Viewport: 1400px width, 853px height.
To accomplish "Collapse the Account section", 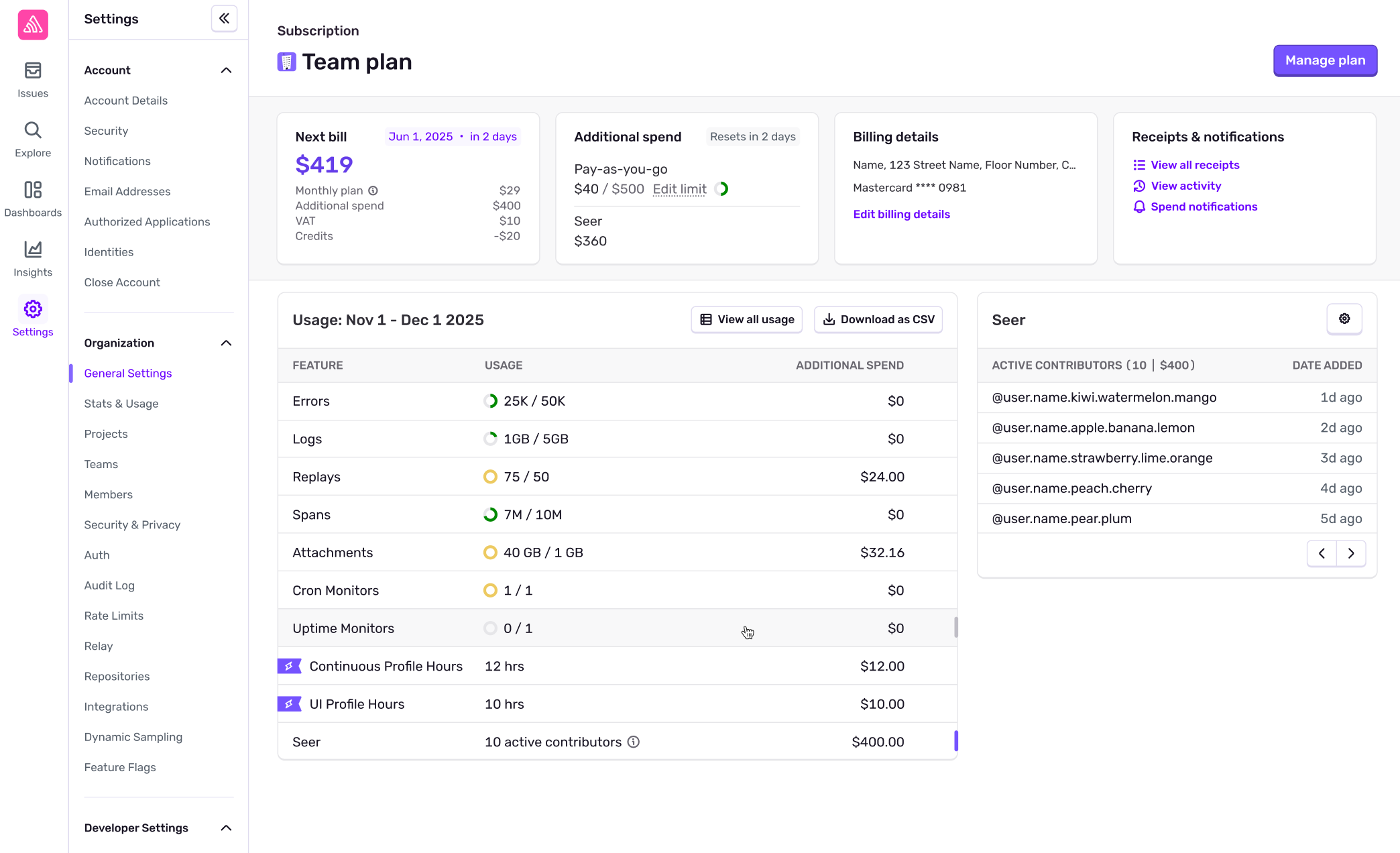I will (x=226, y=70).
